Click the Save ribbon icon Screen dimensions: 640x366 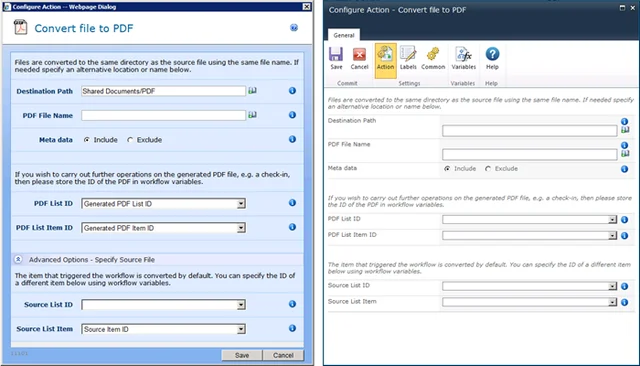tap(336, 58)
